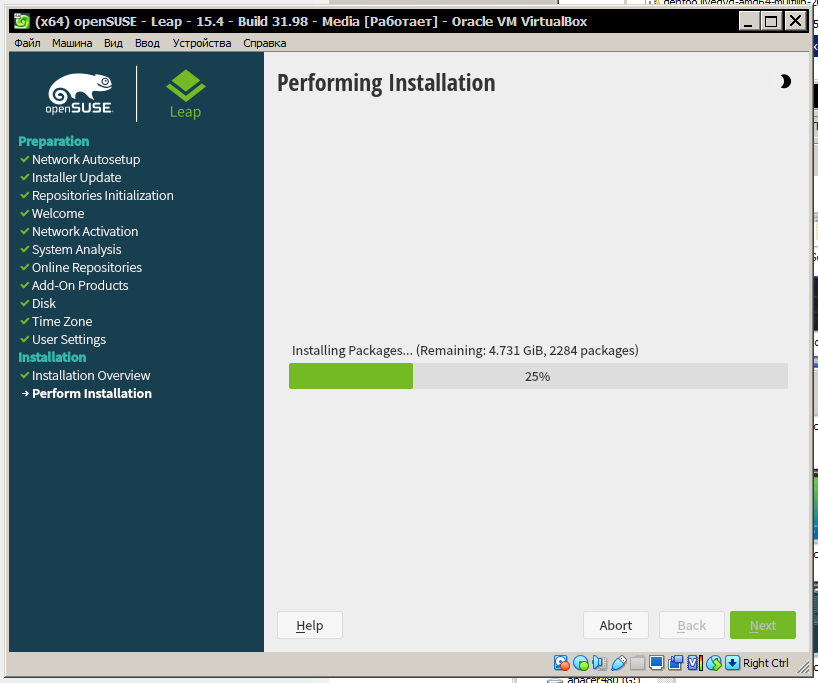
Task: Click the keyboard capture arrow icon
Action: click(x=732, y=663)
